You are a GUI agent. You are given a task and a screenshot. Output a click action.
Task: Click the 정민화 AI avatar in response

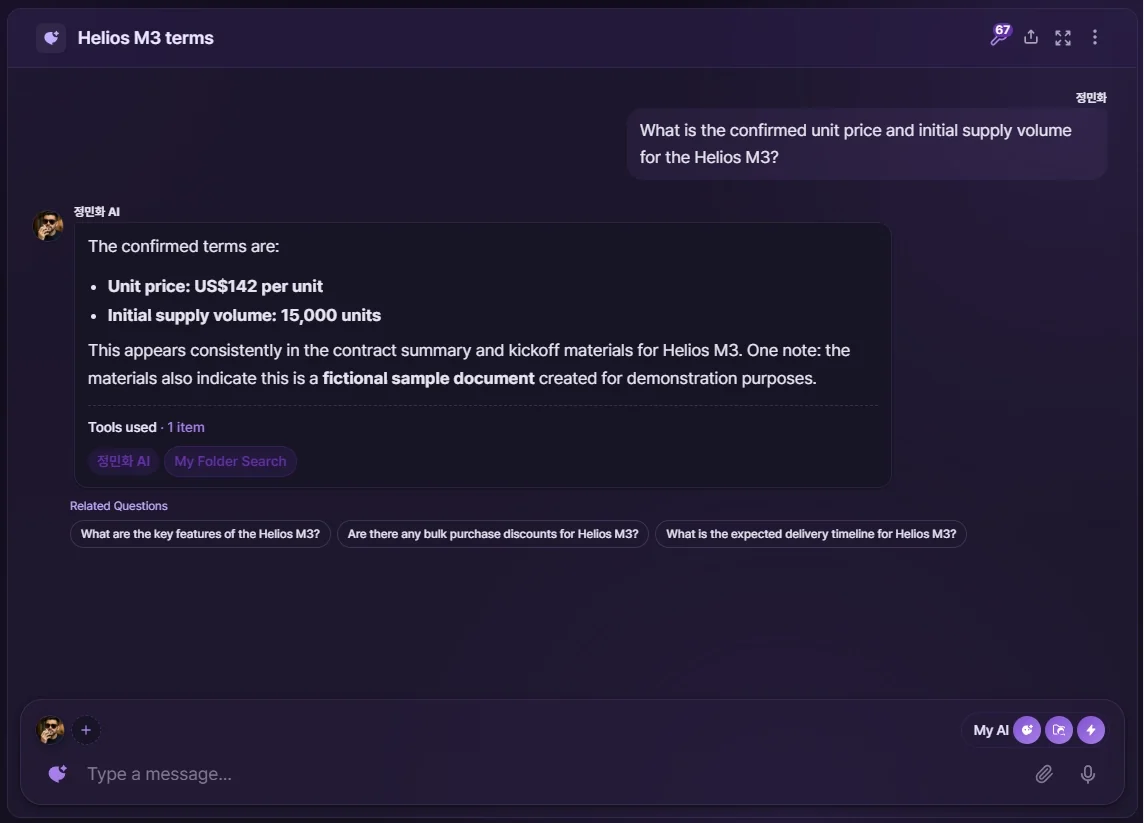[48, 225]
